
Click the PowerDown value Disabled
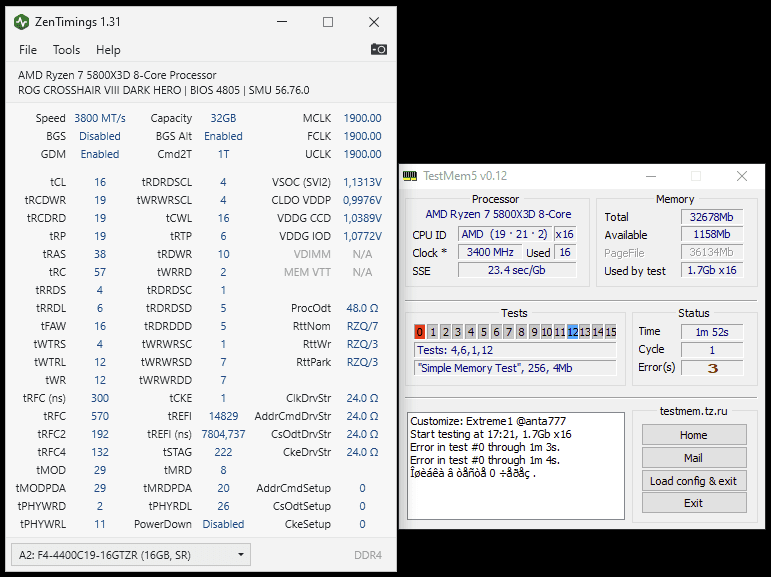click(223, 524)
